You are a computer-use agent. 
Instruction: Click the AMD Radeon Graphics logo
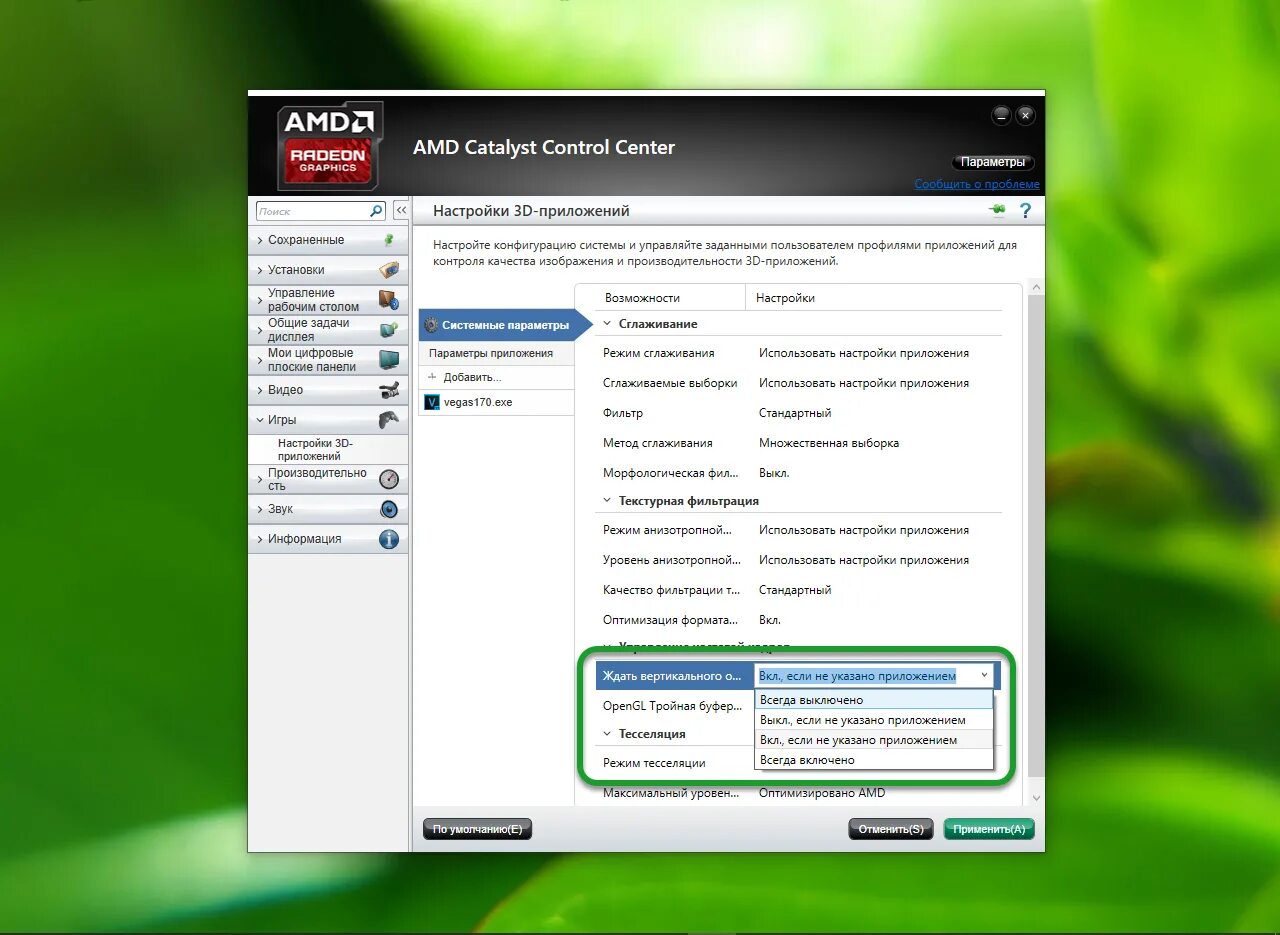click(328, 146)
